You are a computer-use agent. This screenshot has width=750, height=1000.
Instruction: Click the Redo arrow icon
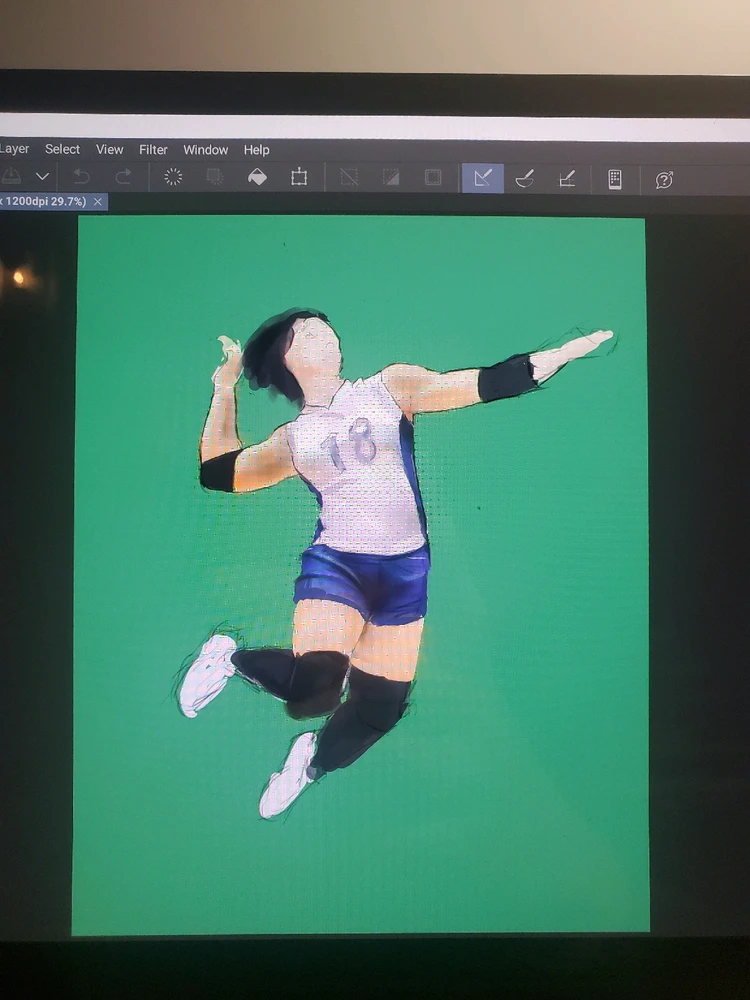123,177
